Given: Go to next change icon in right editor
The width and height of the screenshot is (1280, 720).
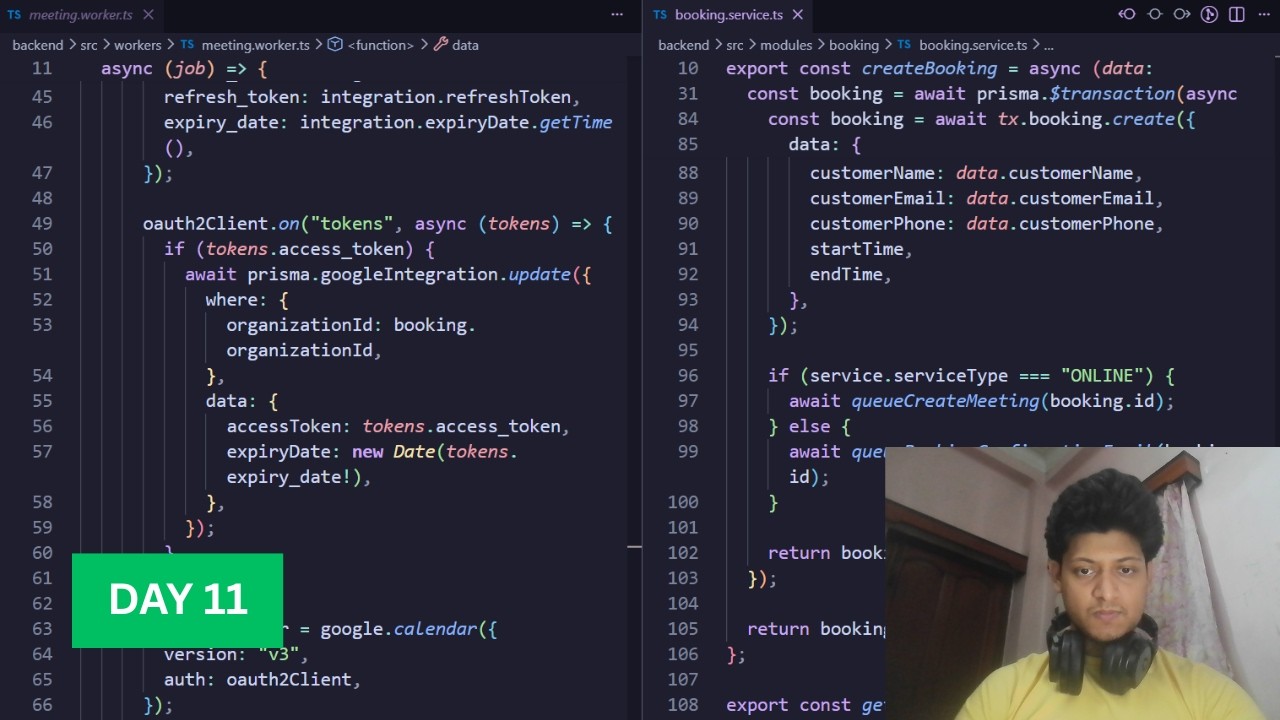Looking at the screenshot, I should 1182,14.
